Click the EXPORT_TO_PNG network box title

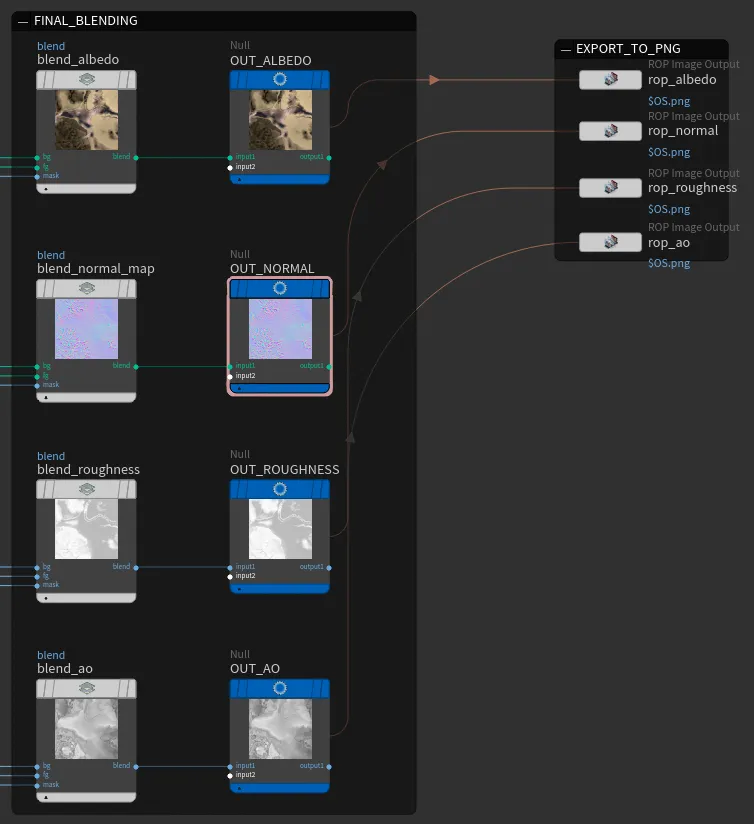coord(628,49)
